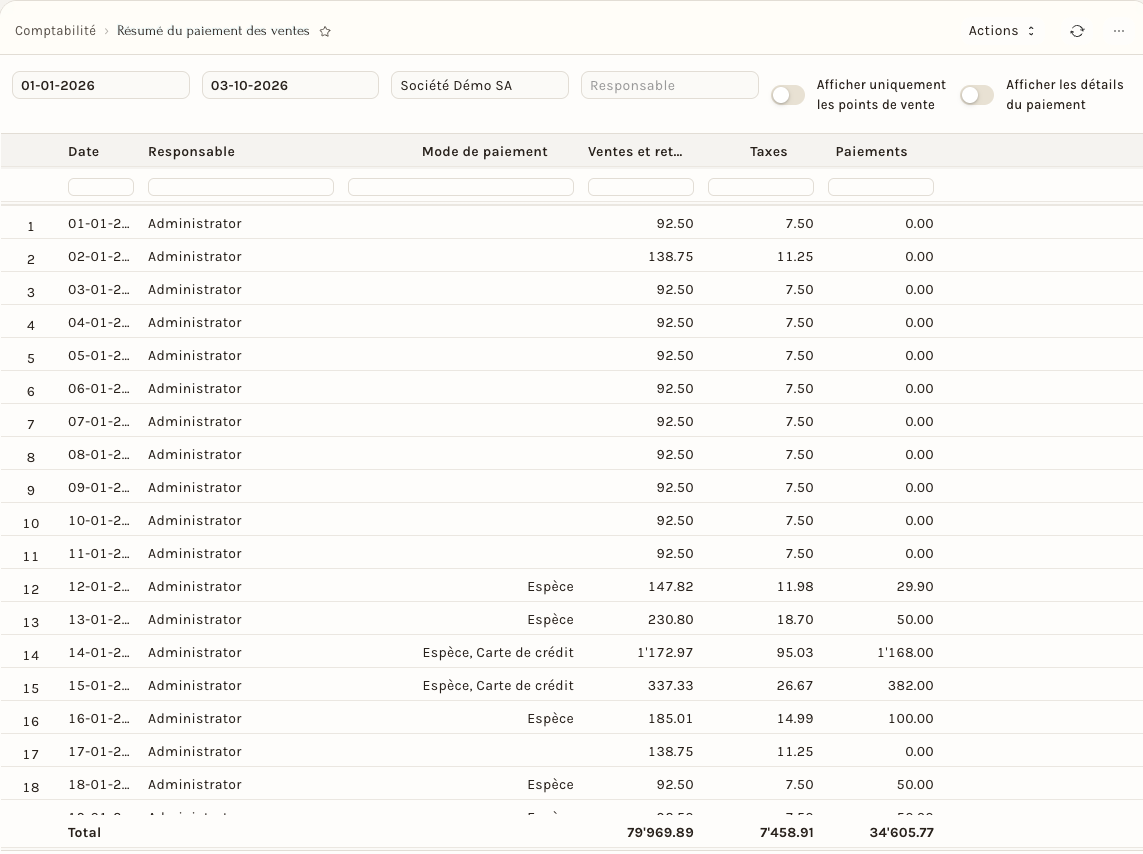Sort by the Paiements column header
The height and width of the screenshot is (854, 1143).
[x=871, y=152]
